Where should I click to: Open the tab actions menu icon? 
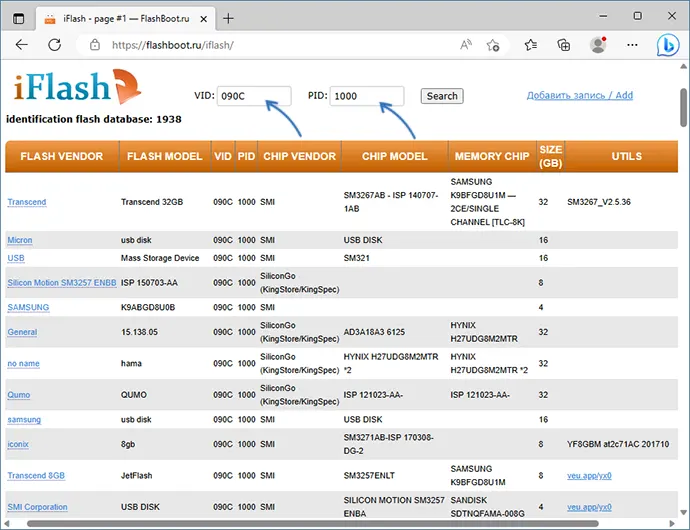point(18,18)
